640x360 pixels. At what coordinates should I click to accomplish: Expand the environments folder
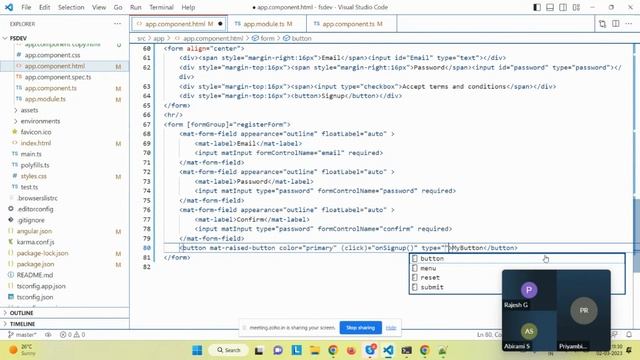(x=40, y=121)
